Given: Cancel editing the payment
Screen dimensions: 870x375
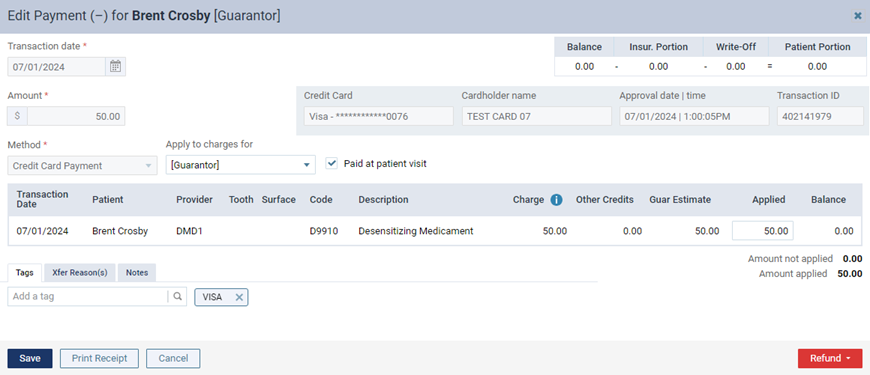Looking at the screenshot, I should [173, 358].
